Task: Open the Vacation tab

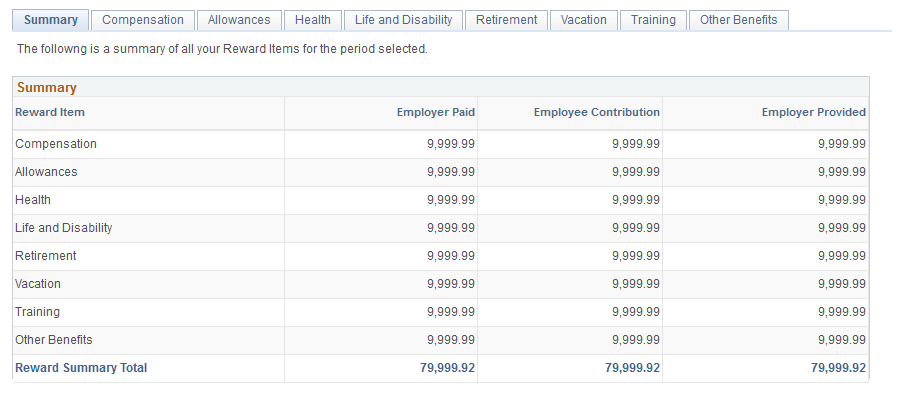Action: click(x=584, y=20)
